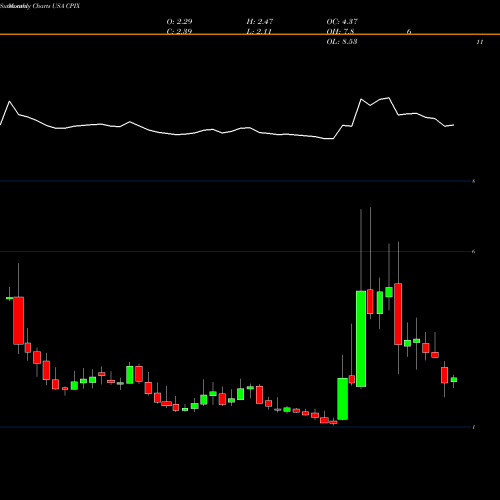Viewport: 500px width, 500px height.
Task: Click the 'OH: 7.8' reading
Action: pyautogui.click(x=340, y=32)
